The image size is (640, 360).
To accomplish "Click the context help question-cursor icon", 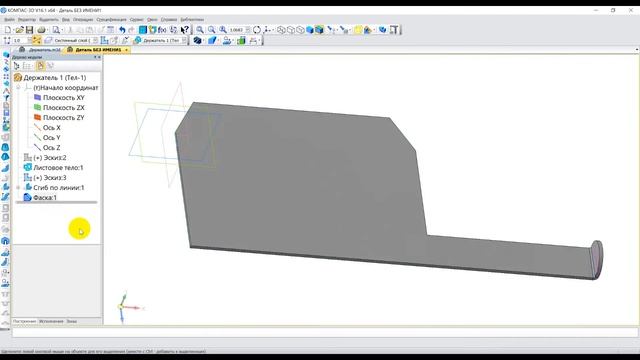I will click(x=184, y=30).
